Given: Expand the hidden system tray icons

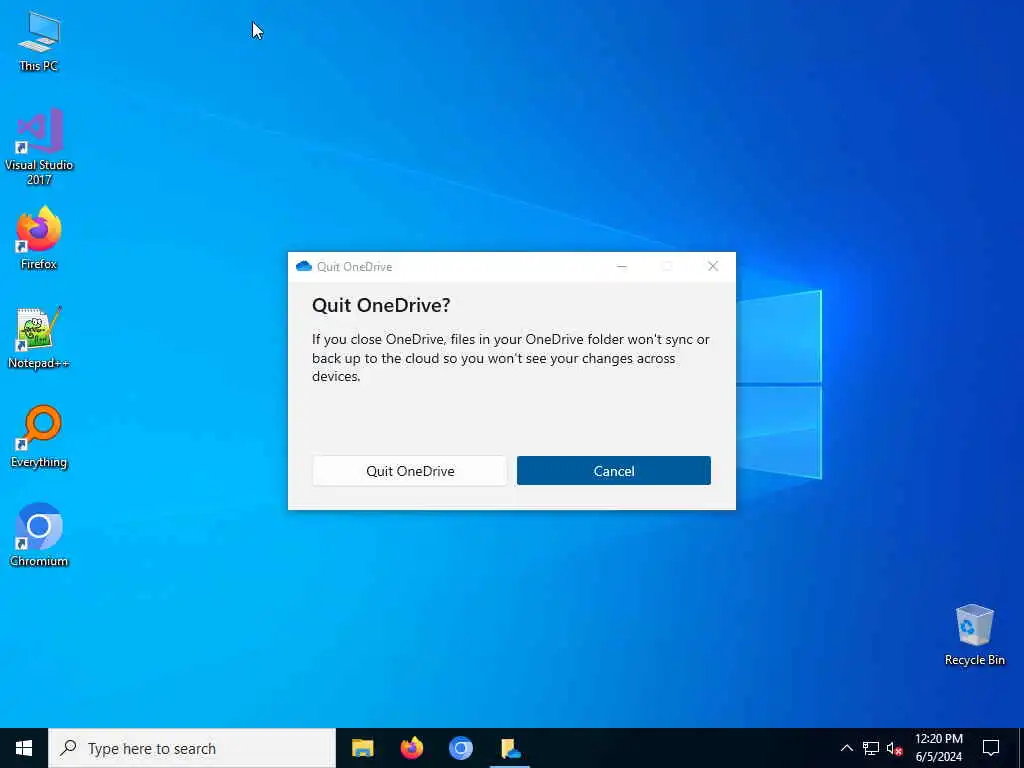Looking at the screenshot, I should pyautogui.click(x=846, y=748).
